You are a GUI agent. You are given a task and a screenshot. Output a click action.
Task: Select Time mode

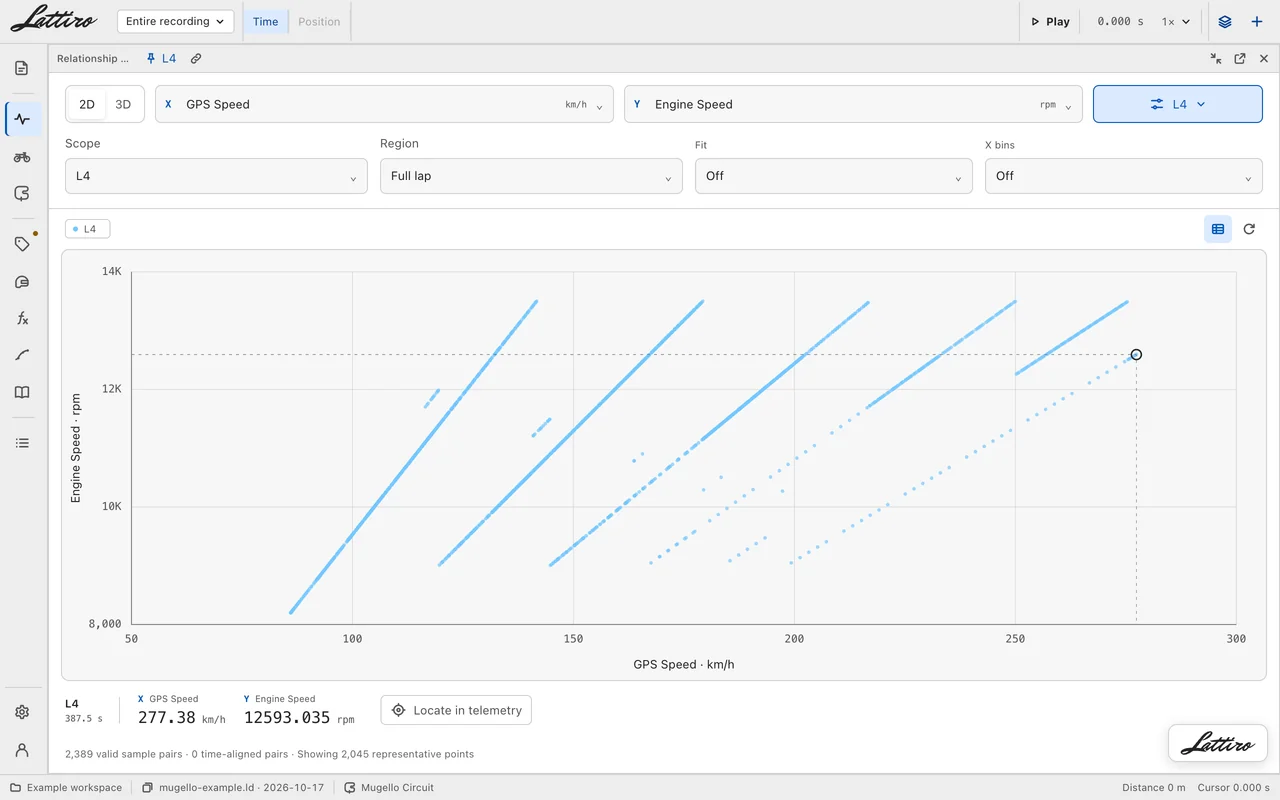tap(266, 21)
